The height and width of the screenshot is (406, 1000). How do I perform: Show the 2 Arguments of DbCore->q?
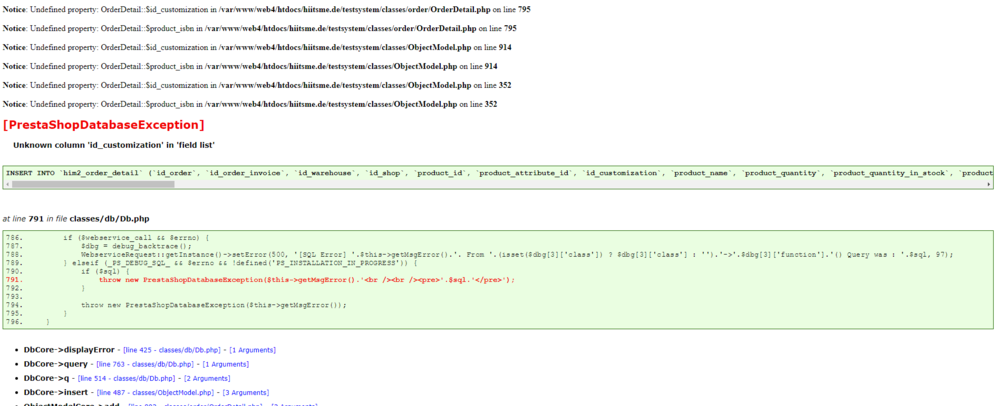tap(208, 379)
